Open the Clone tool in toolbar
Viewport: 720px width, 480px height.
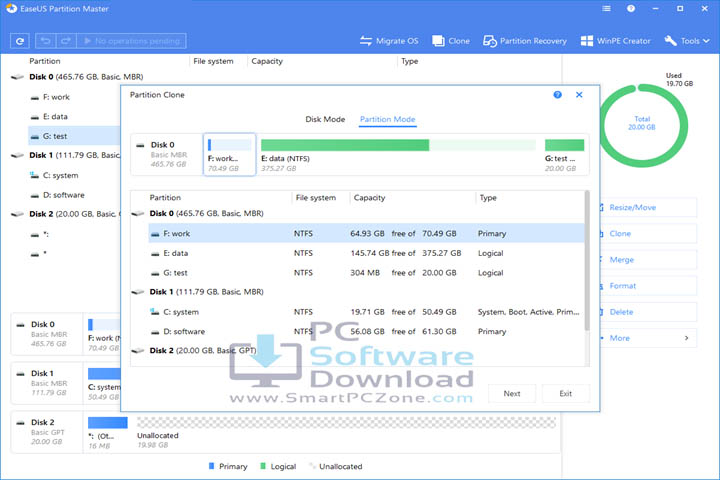pos(451,41)
